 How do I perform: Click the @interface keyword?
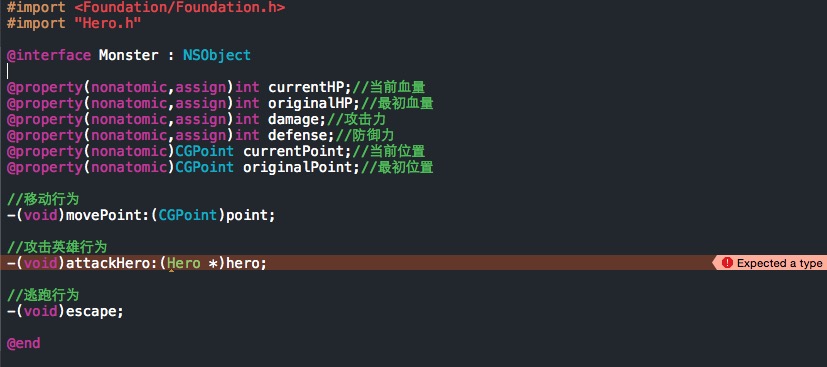click(49, 55)
